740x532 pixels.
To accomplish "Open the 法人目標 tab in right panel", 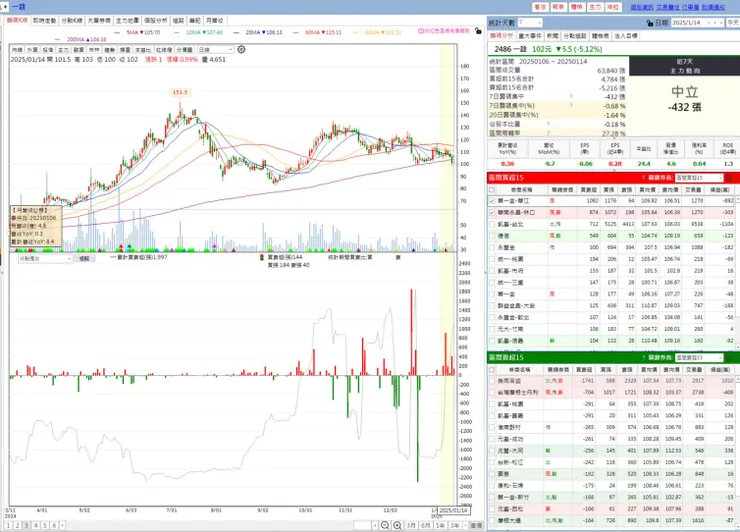I will (x=626, y=36).
